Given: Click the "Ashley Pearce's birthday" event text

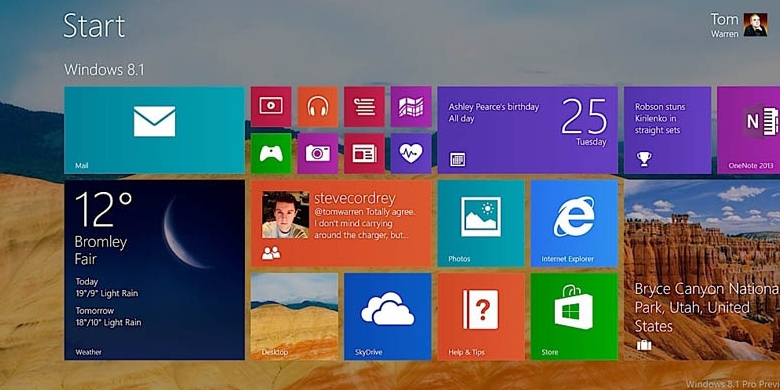Looking at the screenshot, I should click(493, 107).
